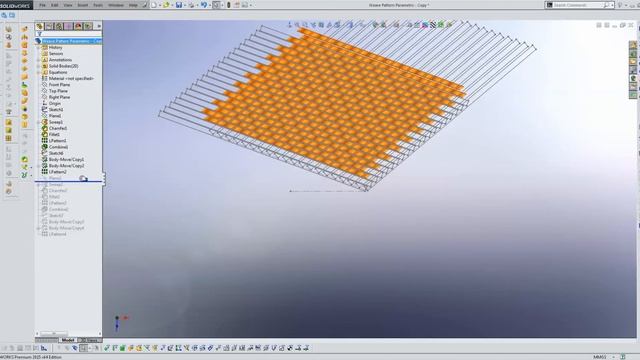This screenshot has width=640, height=360.
Task: Open Design Library in the task pane
Action: (x=633, y=53)
